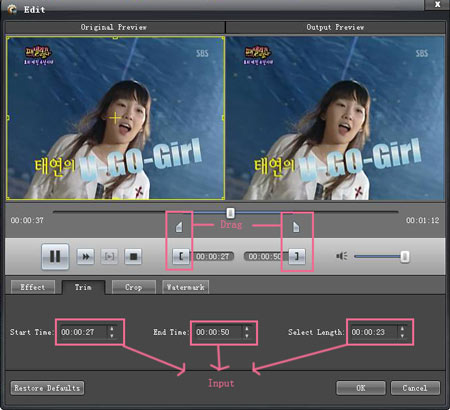
Task: Open the Watermark tab
Action: [x=186, y=287]
